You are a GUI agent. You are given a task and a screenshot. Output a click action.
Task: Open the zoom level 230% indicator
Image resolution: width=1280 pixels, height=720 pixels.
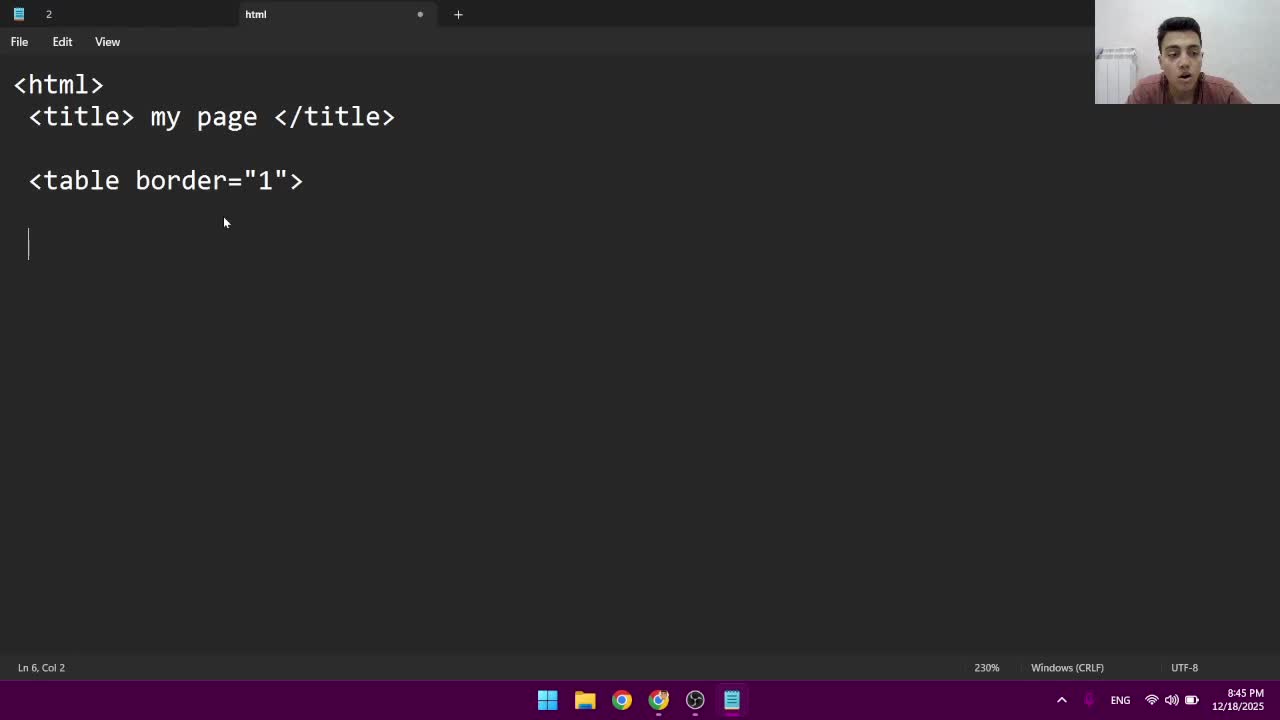click(x=986, y=668)
